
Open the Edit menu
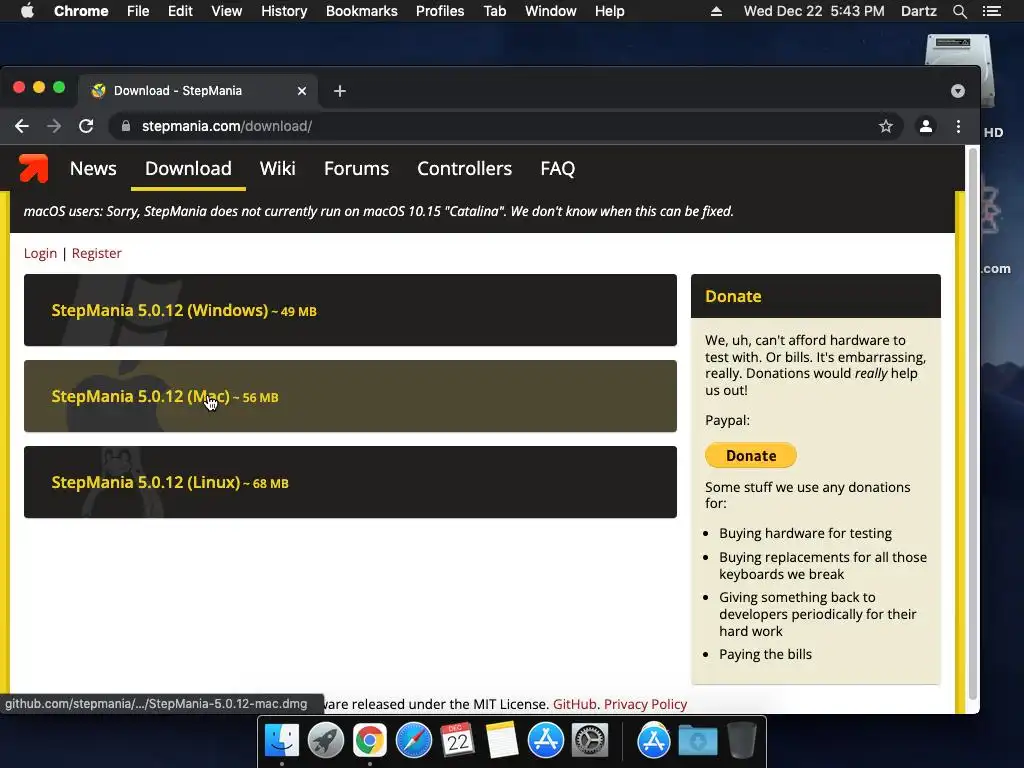point(180,11)
